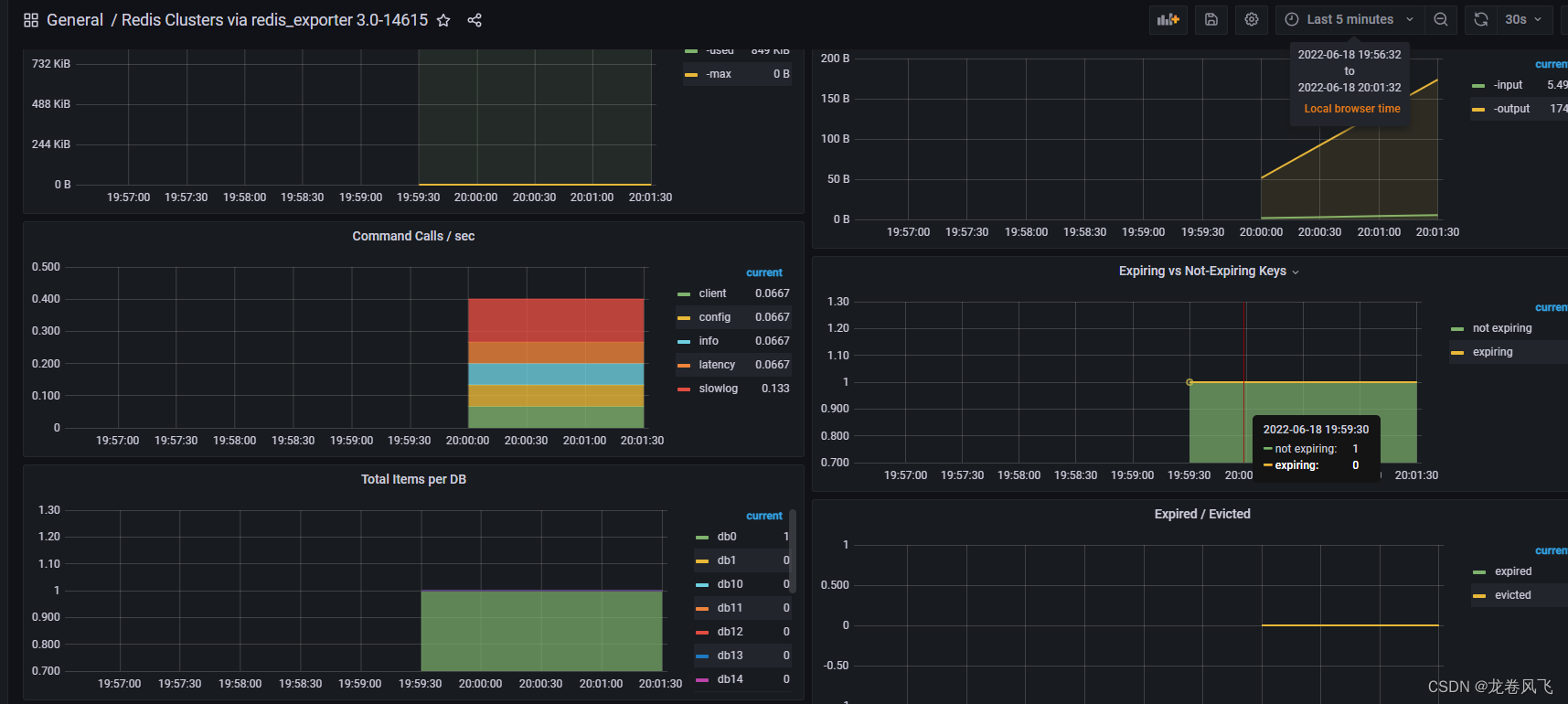Sort Command Calls legend by current
Image resolution: width=1568 pixels, height=704 pixels.
(764, 272)
